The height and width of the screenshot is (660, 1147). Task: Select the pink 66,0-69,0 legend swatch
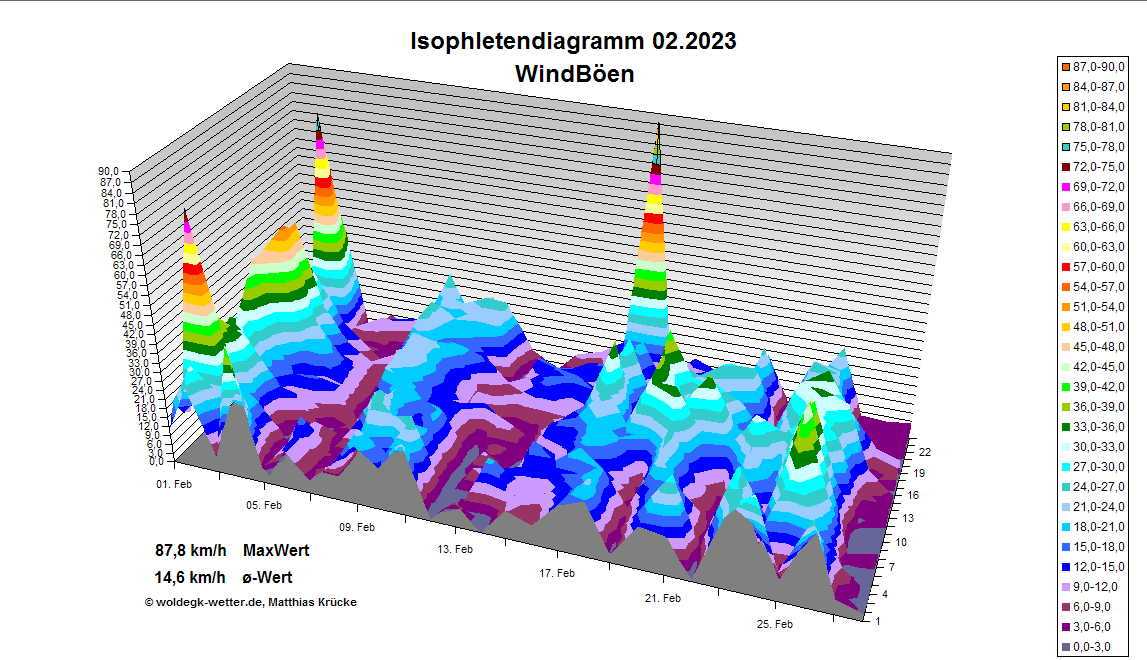(1066, 207)
